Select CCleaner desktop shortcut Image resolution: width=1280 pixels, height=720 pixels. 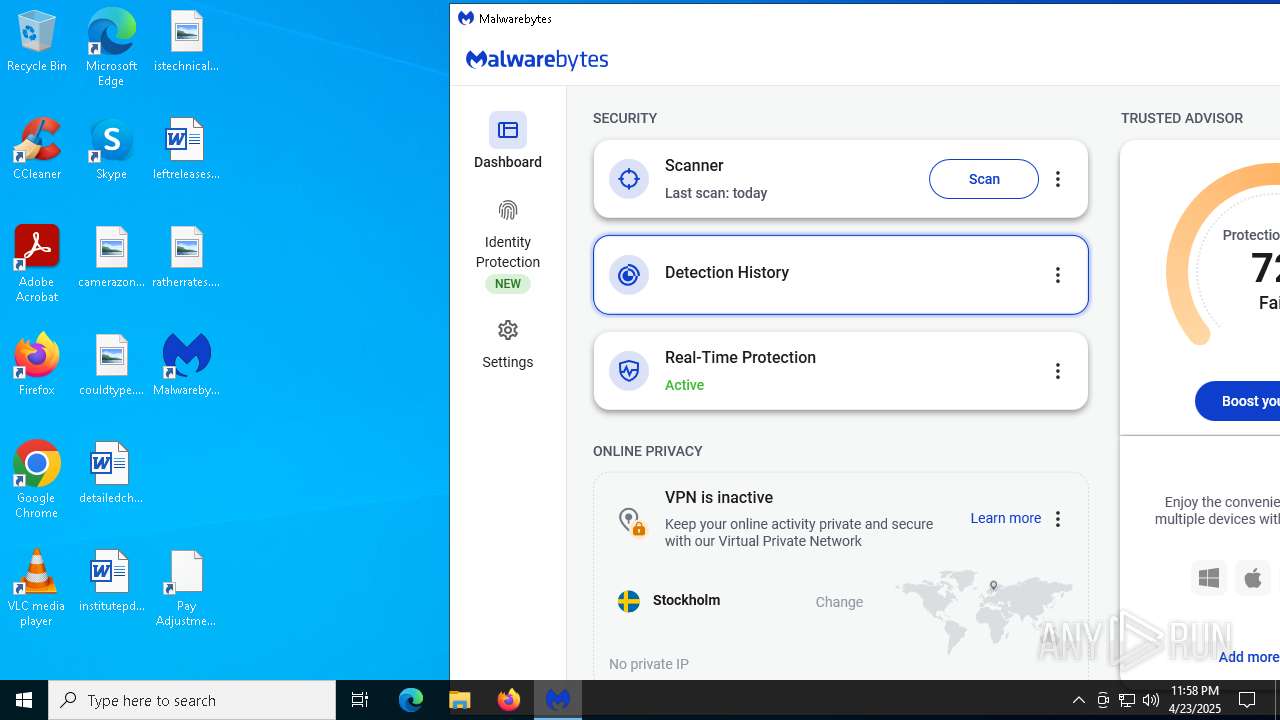point(37,149)
